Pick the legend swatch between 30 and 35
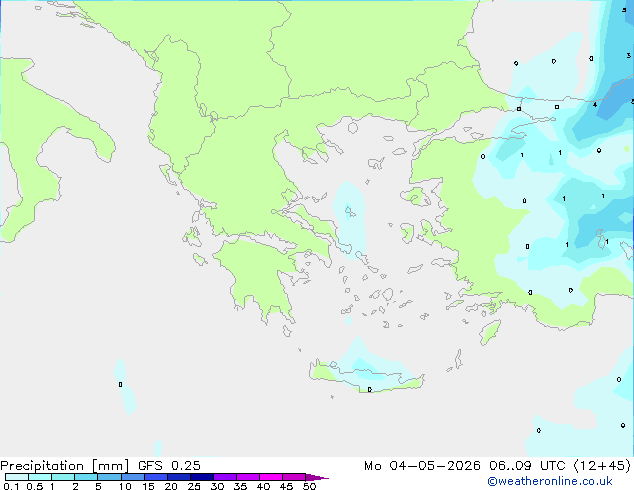634x490 pixels. click(x=224, y=477)
